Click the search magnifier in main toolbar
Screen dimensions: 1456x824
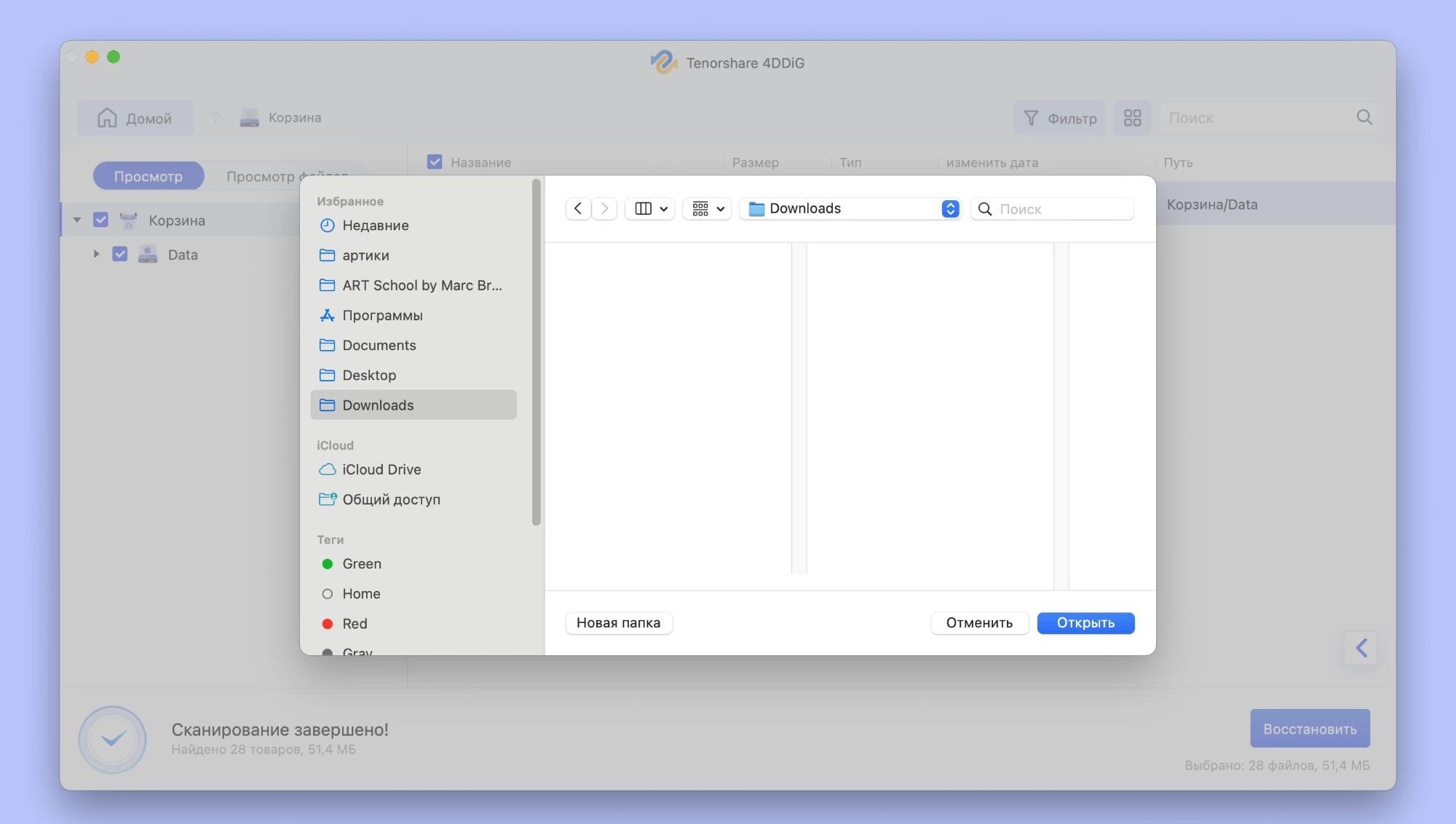click(x=1364, y=118)
